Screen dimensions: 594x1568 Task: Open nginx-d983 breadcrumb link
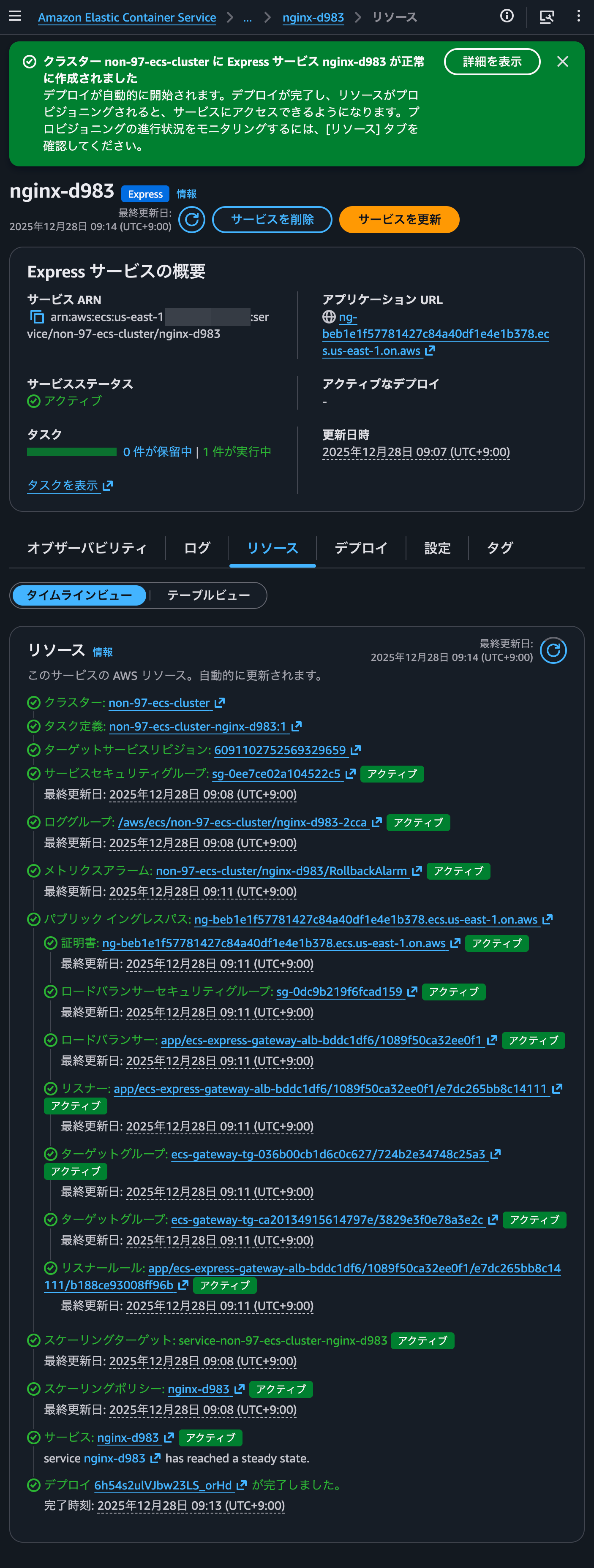(x=313, y=17)
